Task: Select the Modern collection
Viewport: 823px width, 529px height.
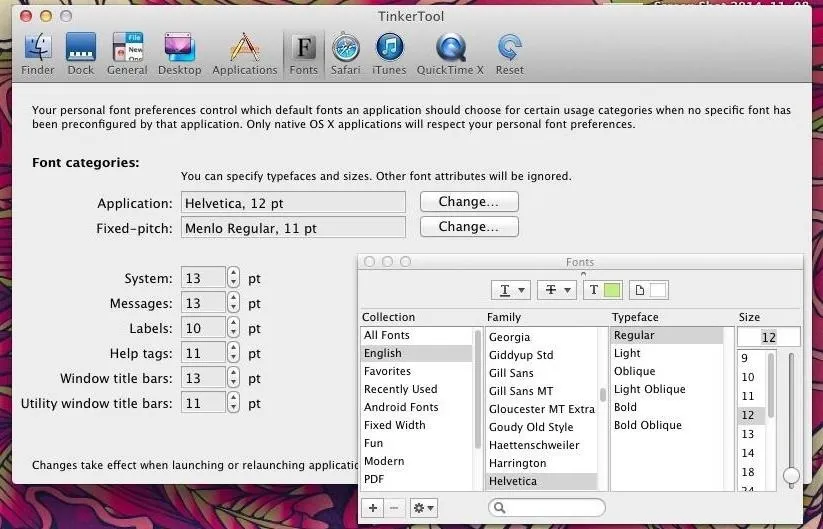Action: pos(417,461)
